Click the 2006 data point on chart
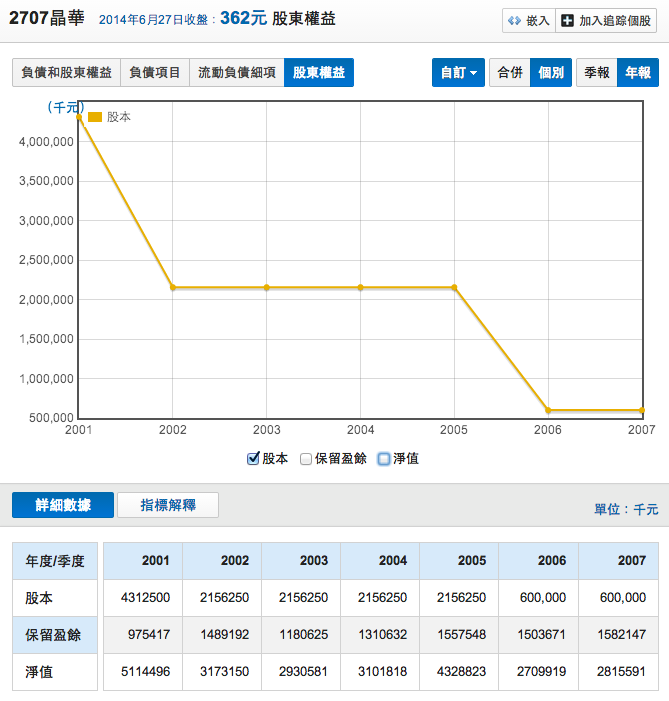Viewport: 669px width, 701px height. click(548, 410)
